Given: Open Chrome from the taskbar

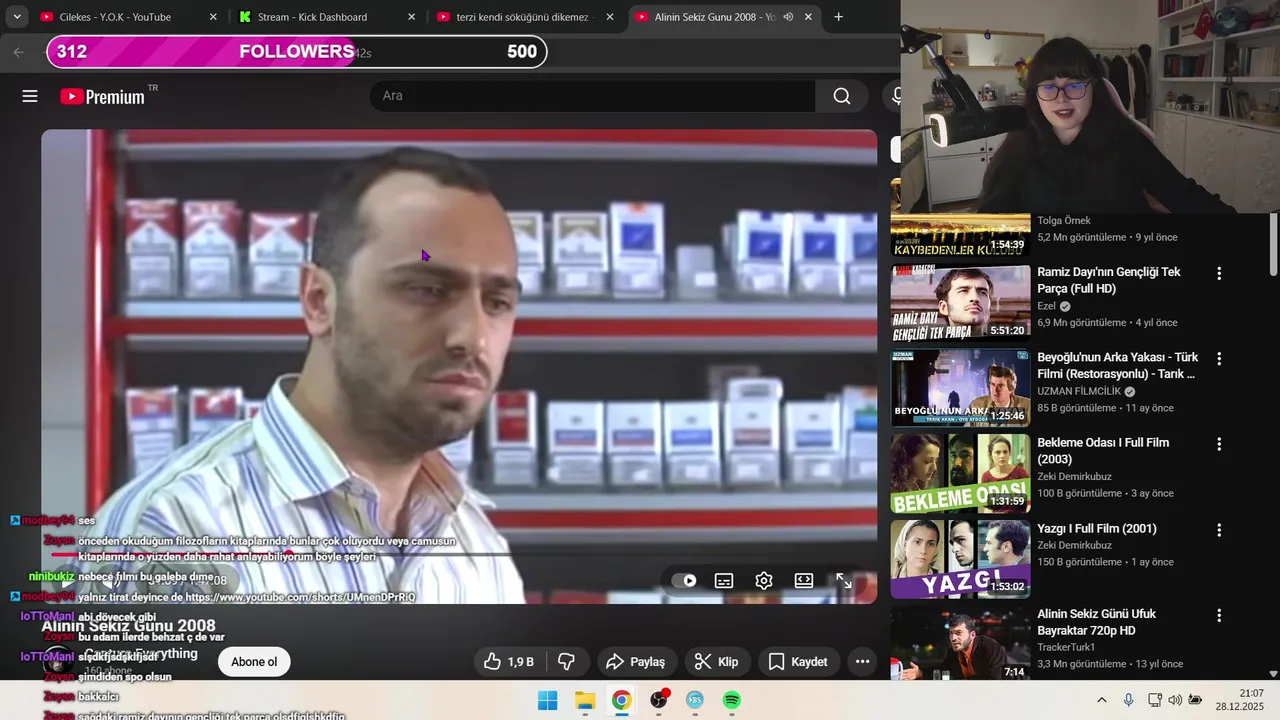Looking at the screenshot, I should (x=621, y=700).
